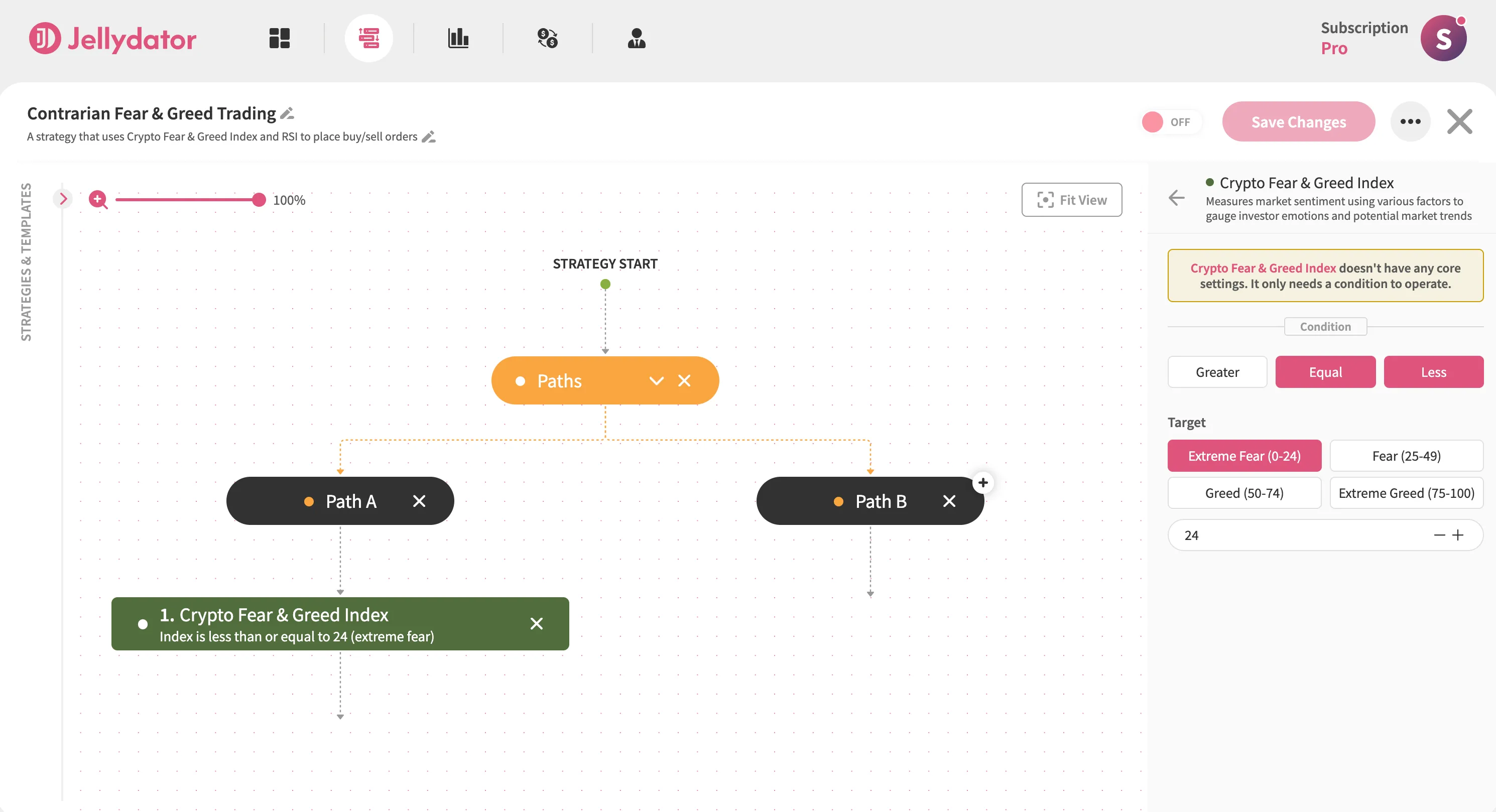Open the three-dots more options menu

[x=1410, y=121]
